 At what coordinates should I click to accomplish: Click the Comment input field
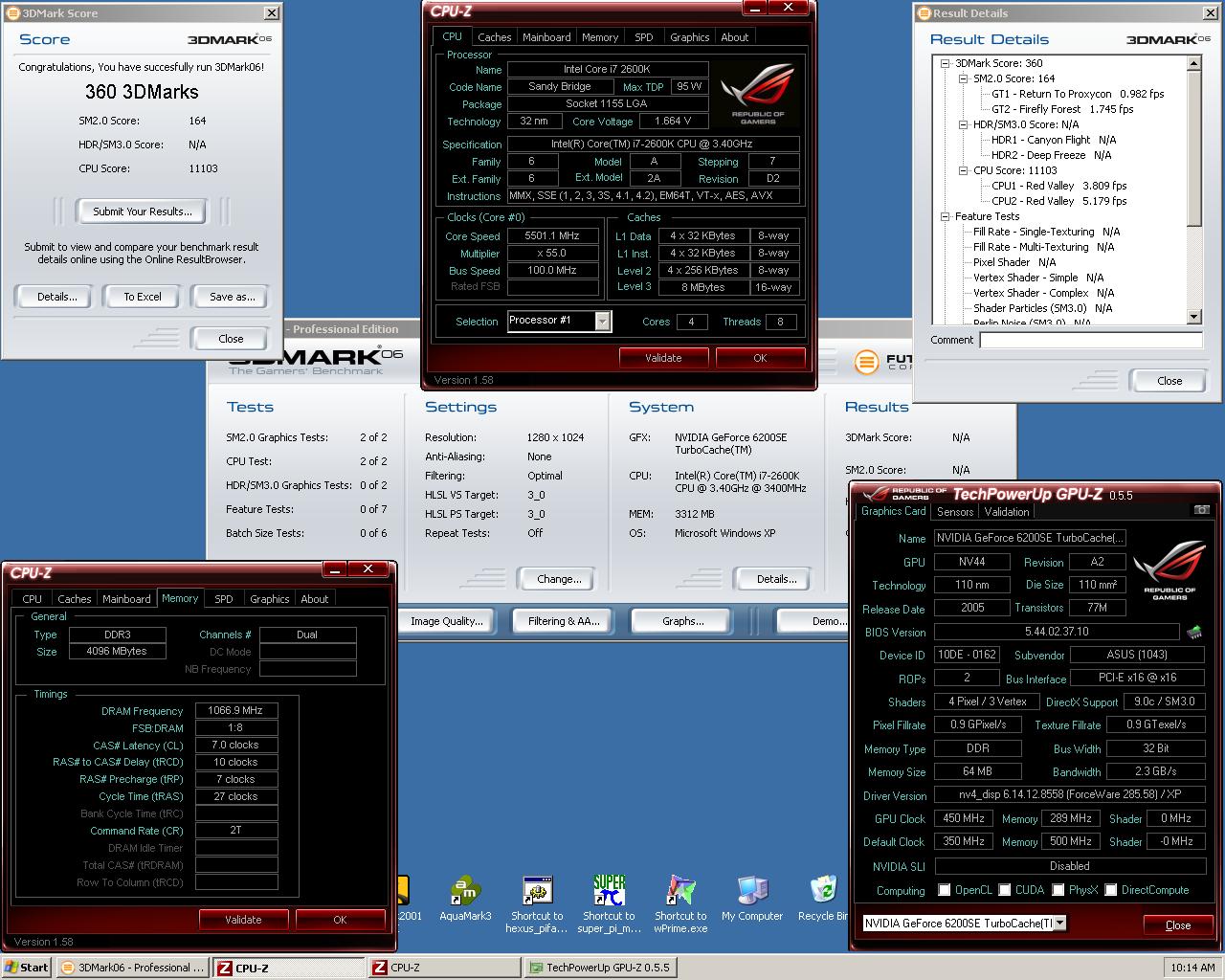[x=1090, y=340]
